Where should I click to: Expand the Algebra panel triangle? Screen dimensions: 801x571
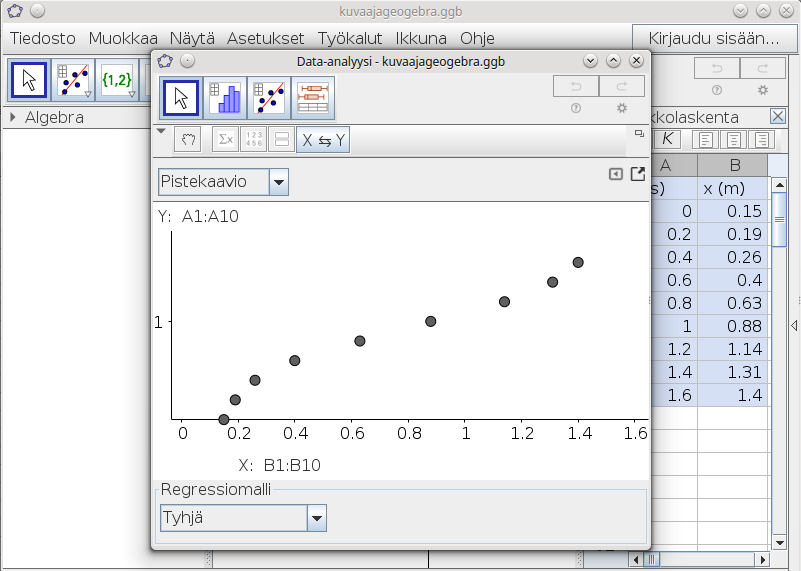[x=13, y=118]
